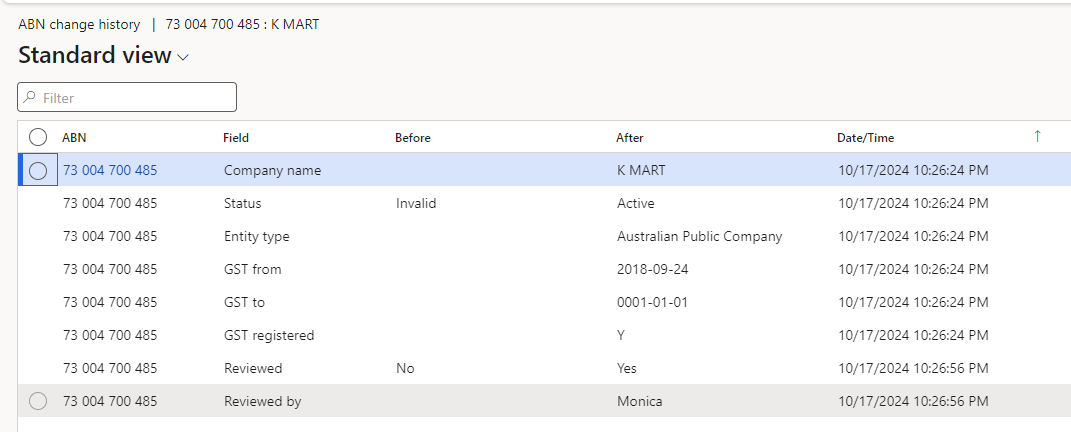Screen dimensions: 1071x432
Task: Open the ABN link in the first row
Action: pyautogui.click(x=110, y=171)
